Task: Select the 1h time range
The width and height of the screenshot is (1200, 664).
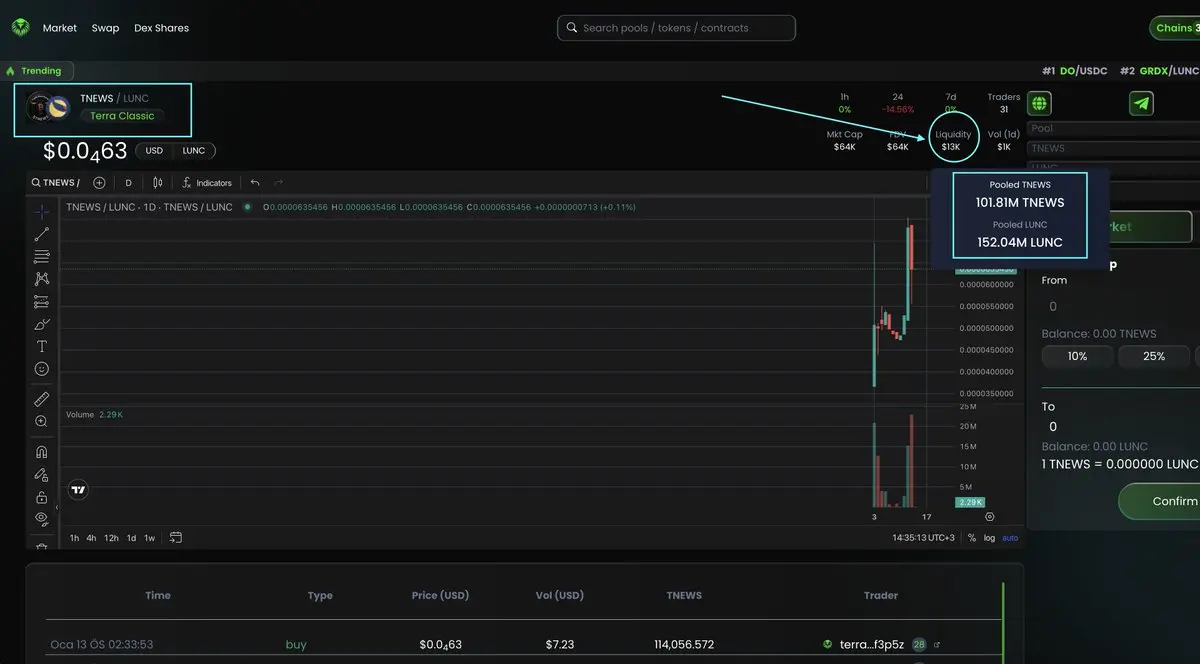Action: pos(74,538)
